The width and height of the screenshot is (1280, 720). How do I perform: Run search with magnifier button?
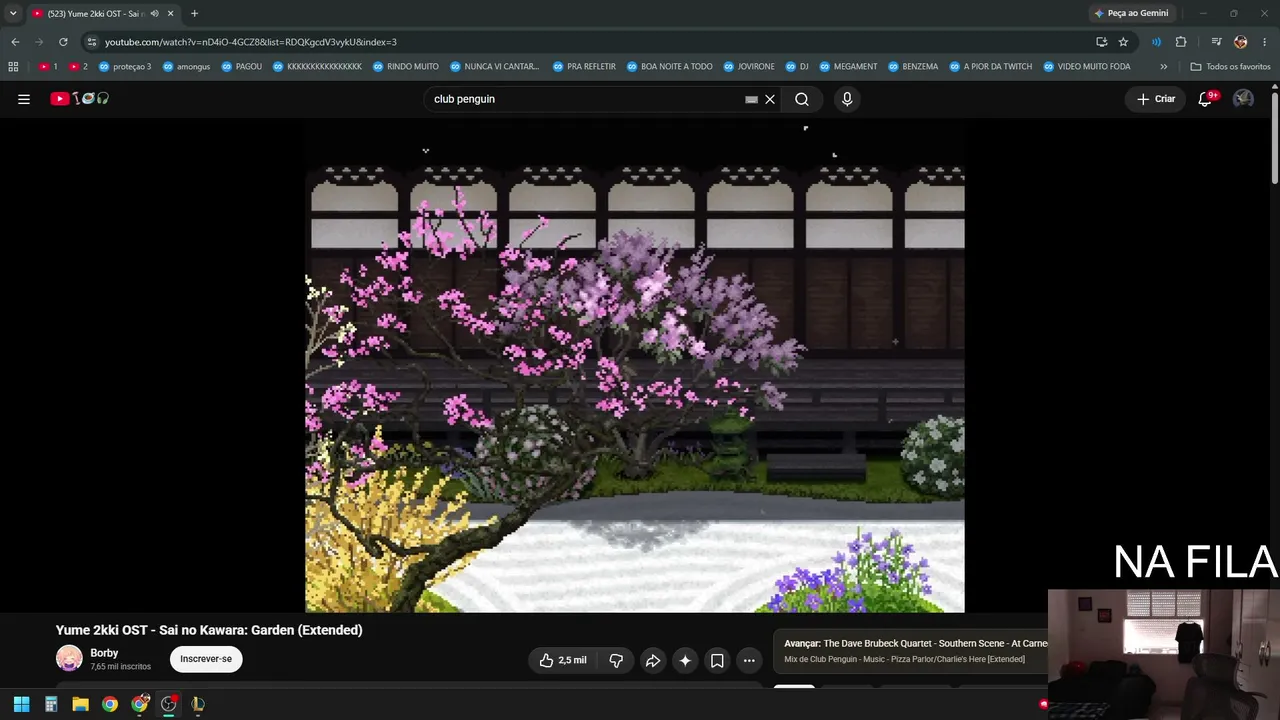(x=802, y=99)
